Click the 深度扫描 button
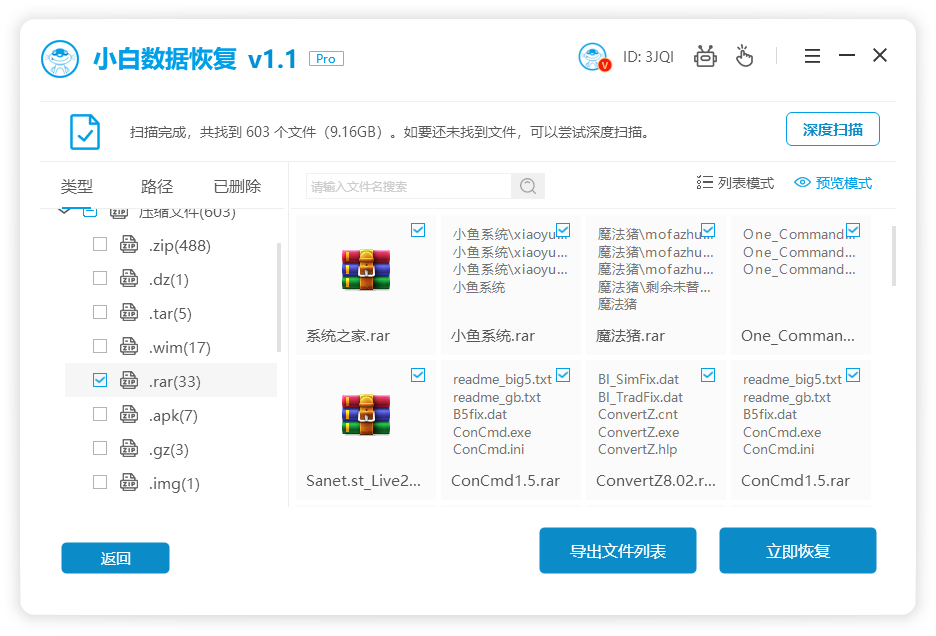The width and height of the screenshot is (936, 636). (x=833, y=129)
